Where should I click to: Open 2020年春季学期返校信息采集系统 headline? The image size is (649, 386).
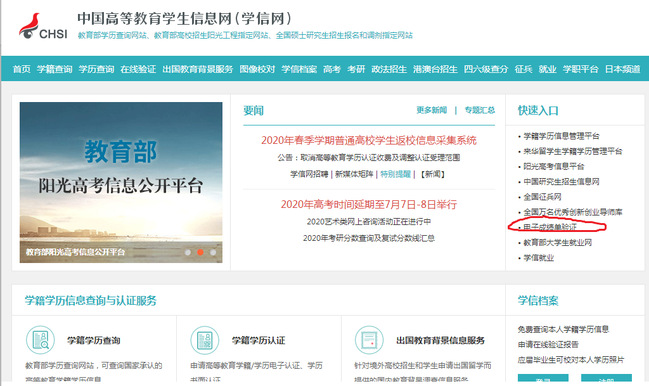[369, 140]
